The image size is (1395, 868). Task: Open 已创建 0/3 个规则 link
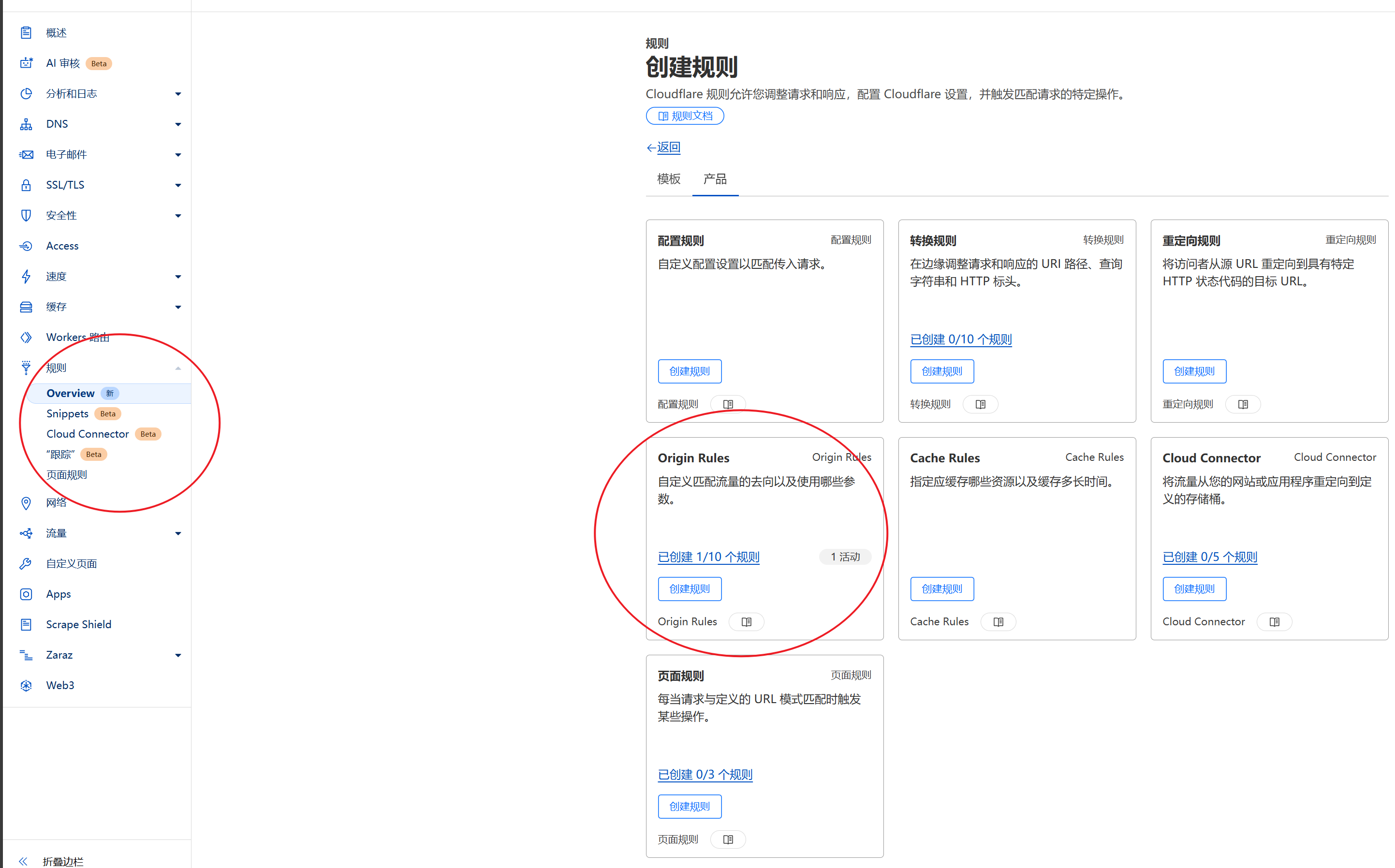(x=705, y=774)
